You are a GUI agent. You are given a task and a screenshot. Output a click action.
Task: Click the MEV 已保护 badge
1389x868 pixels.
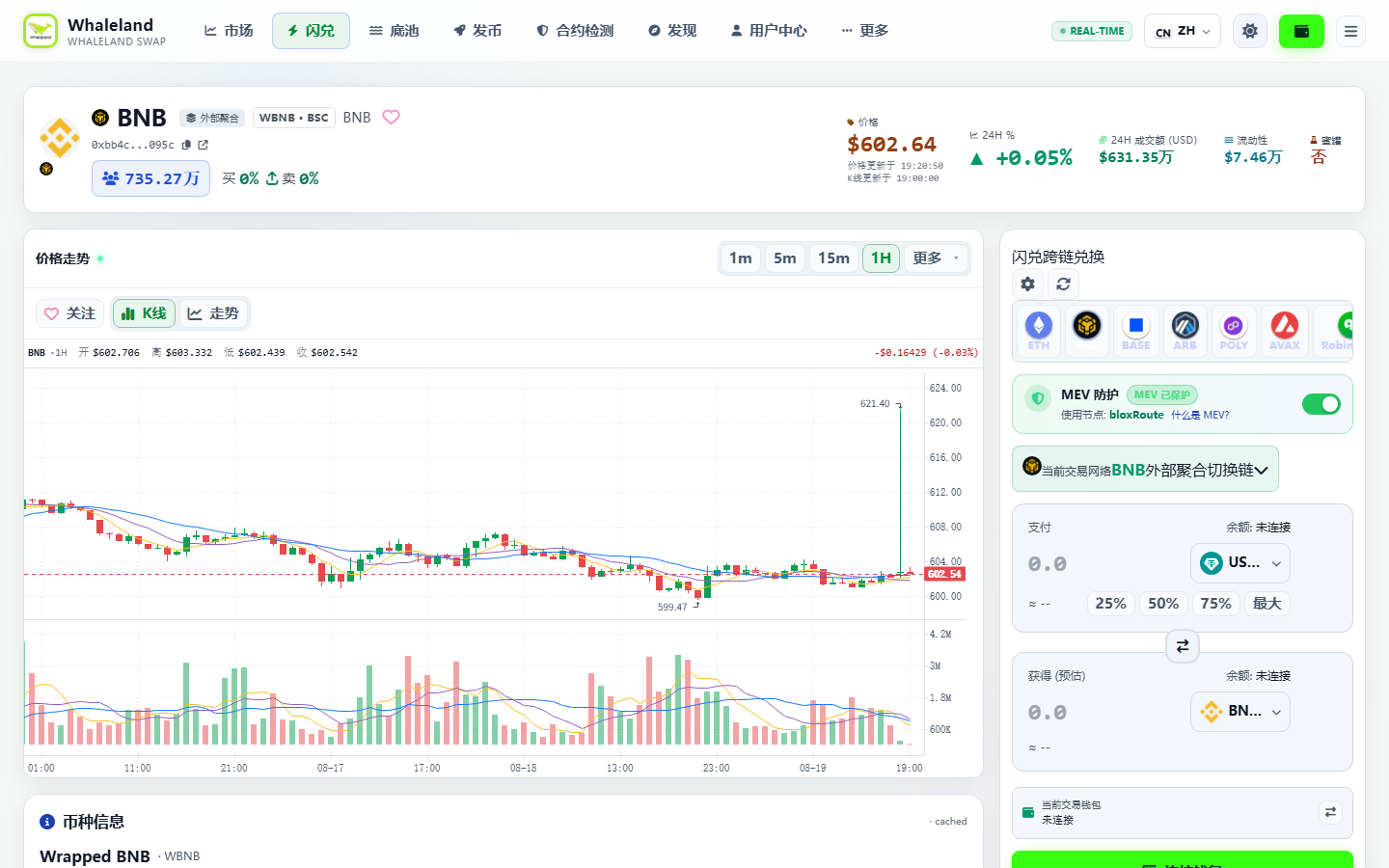click(x=1161, y=394)
